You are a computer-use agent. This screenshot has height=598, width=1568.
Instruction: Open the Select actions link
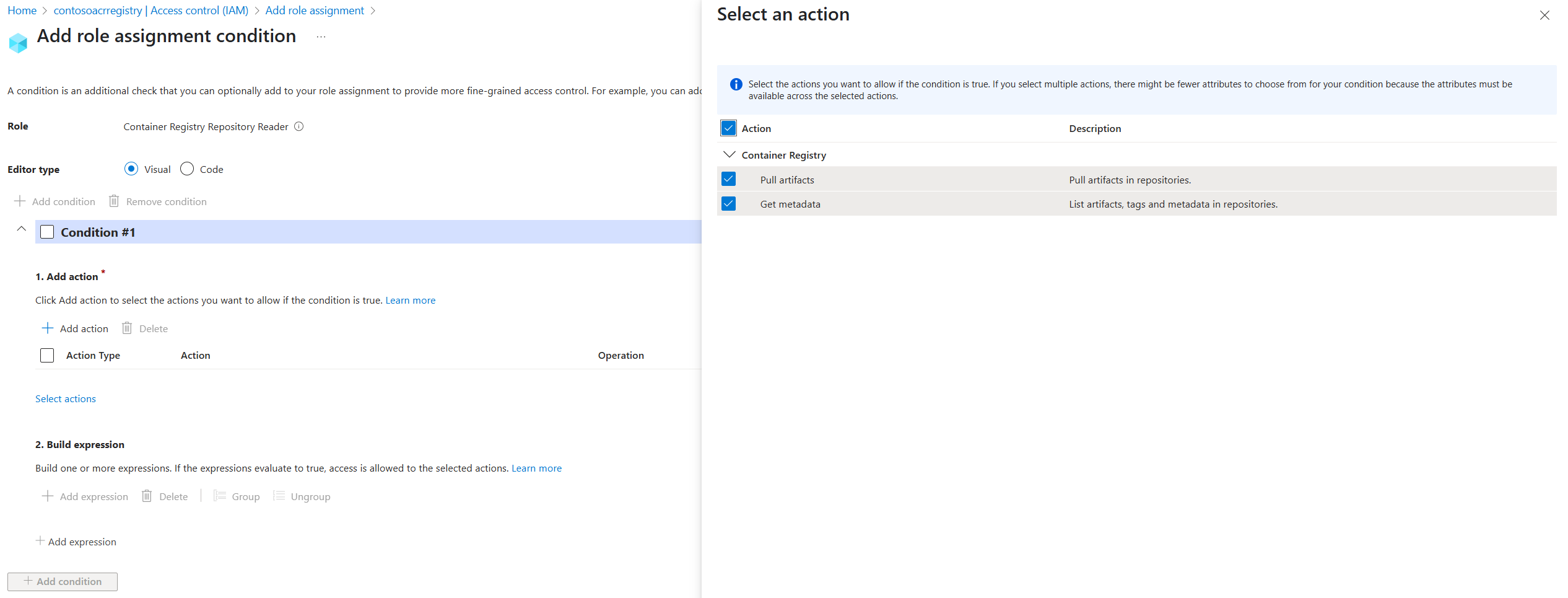[x=66, y=398]
